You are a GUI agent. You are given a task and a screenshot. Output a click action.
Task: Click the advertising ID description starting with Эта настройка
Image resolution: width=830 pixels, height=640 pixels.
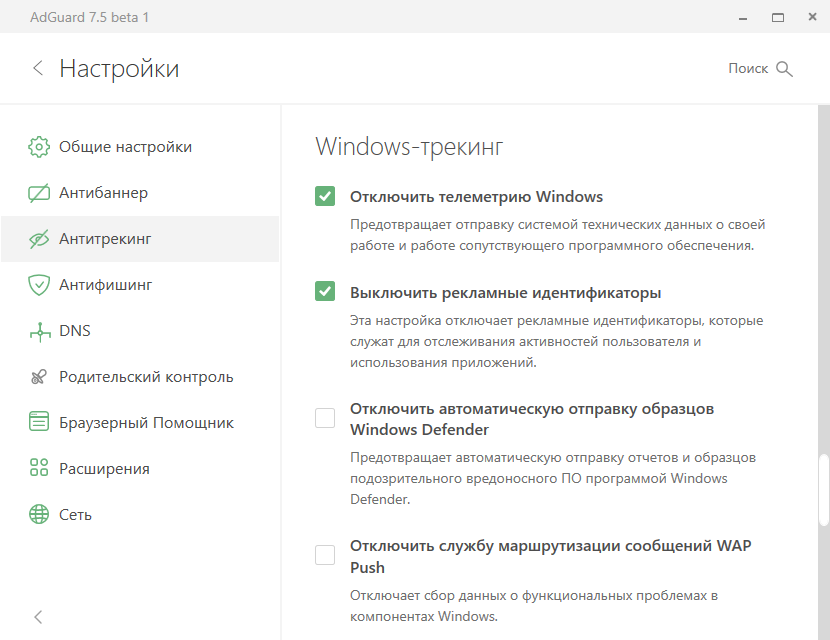pyautogui.click(x=556, y=341)
